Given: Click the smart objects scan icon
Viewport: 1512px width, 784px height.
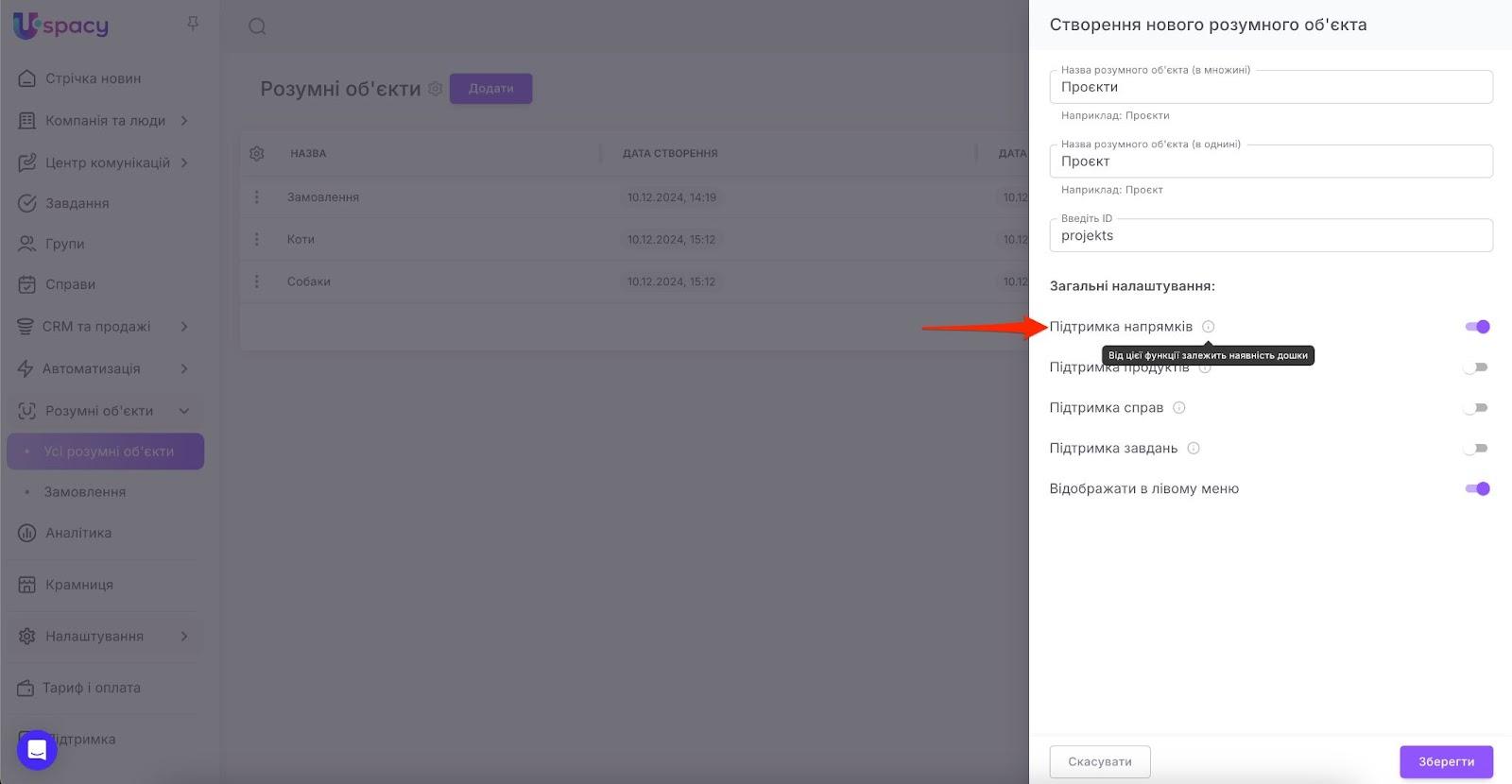Looking at the screenshot, I should coord(27,411).
